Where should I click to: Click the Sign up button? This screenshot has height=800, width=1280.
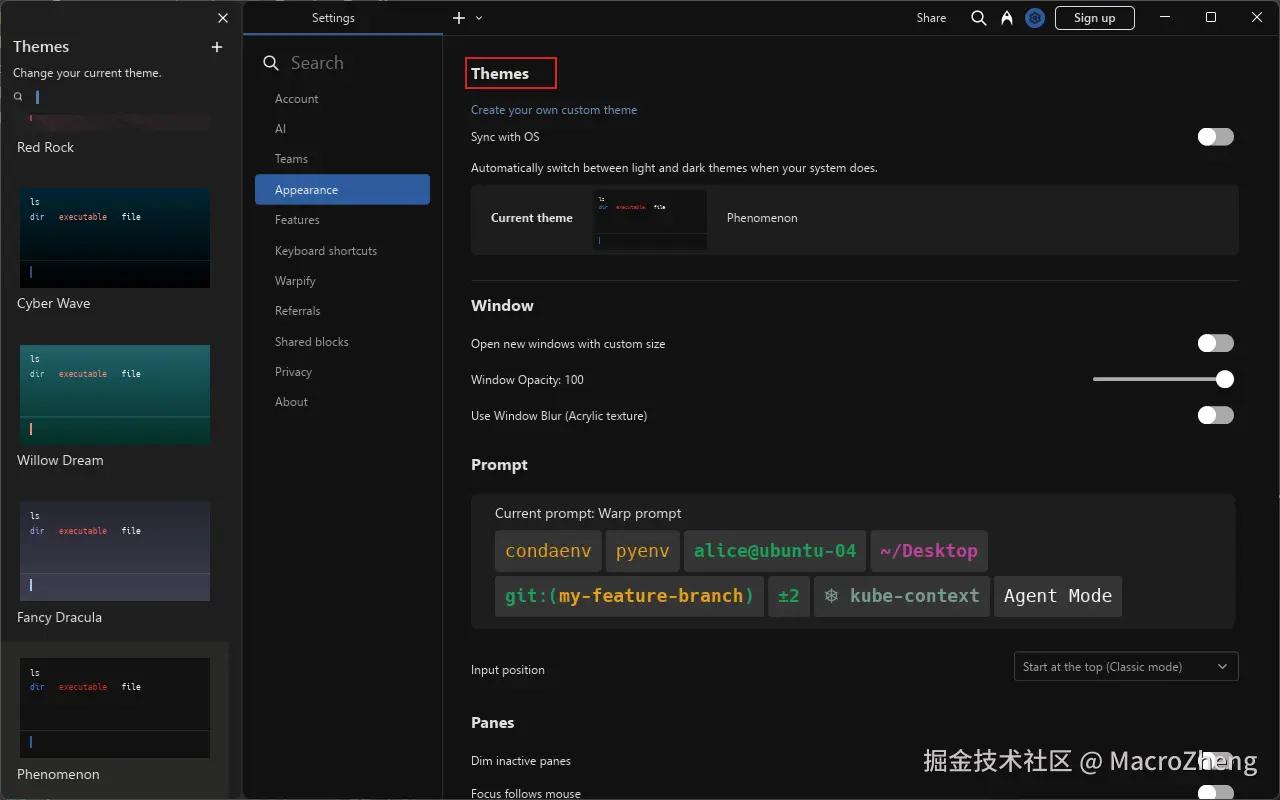tap(1095, 18)
